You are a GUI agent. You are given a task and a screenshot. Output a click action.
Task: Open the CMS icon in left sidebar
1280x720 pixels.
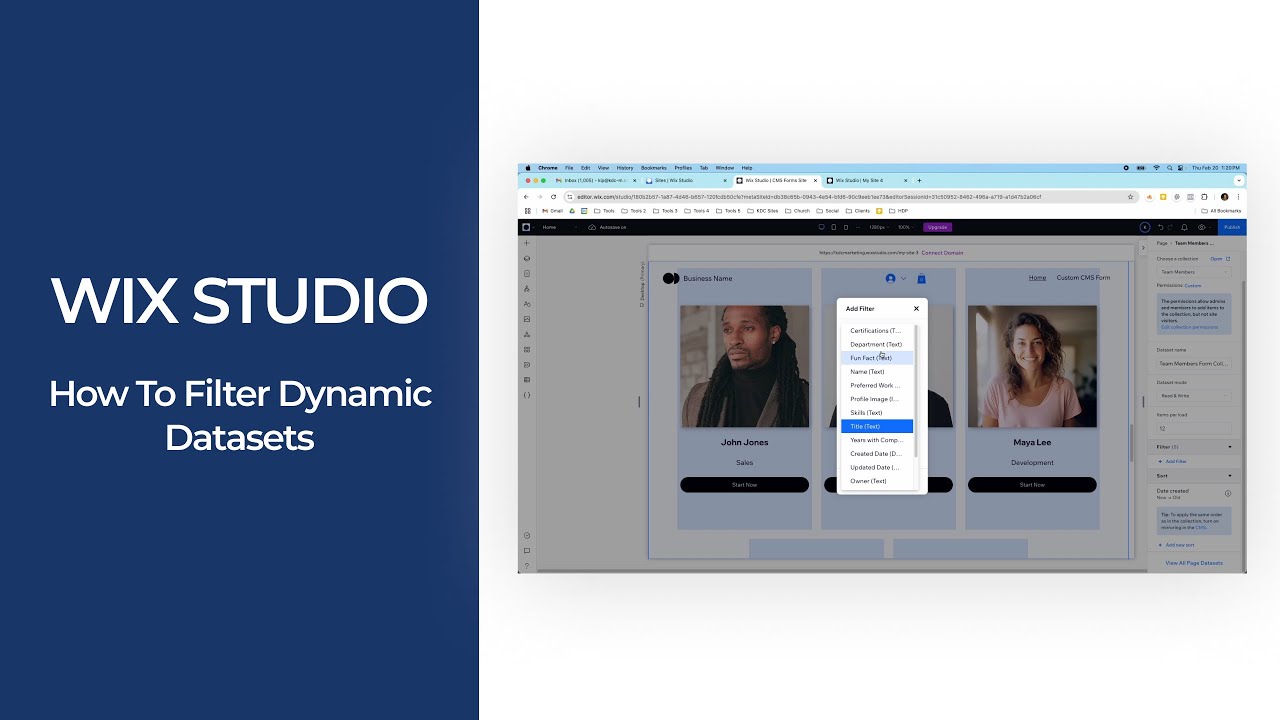coord(527,380)
